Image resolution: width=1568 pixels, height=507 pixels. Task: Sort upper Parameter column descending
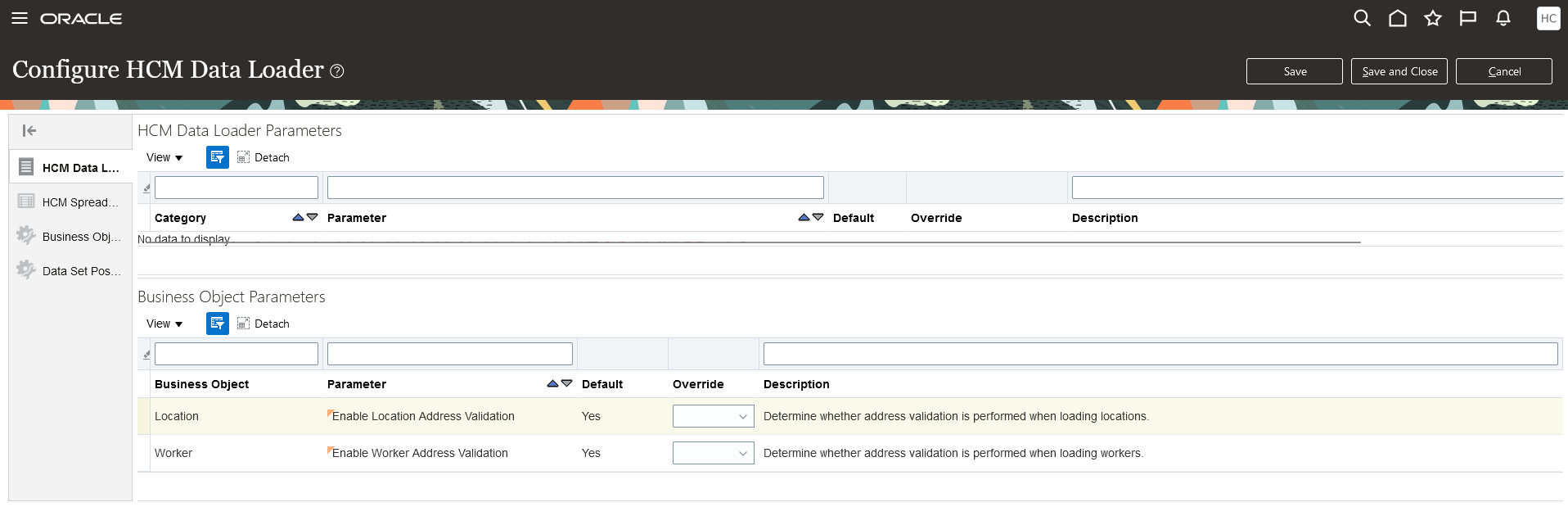818,217
